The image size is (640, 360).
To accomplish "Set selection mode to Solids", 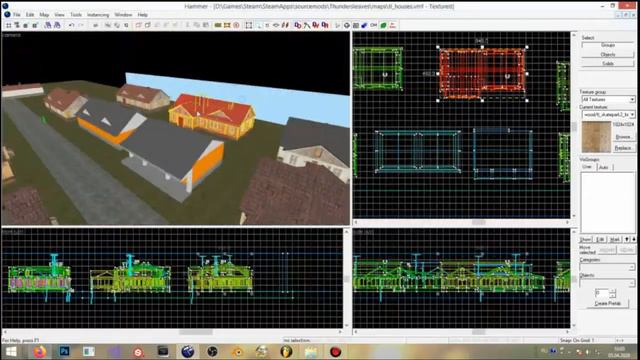I will point(607,64).
